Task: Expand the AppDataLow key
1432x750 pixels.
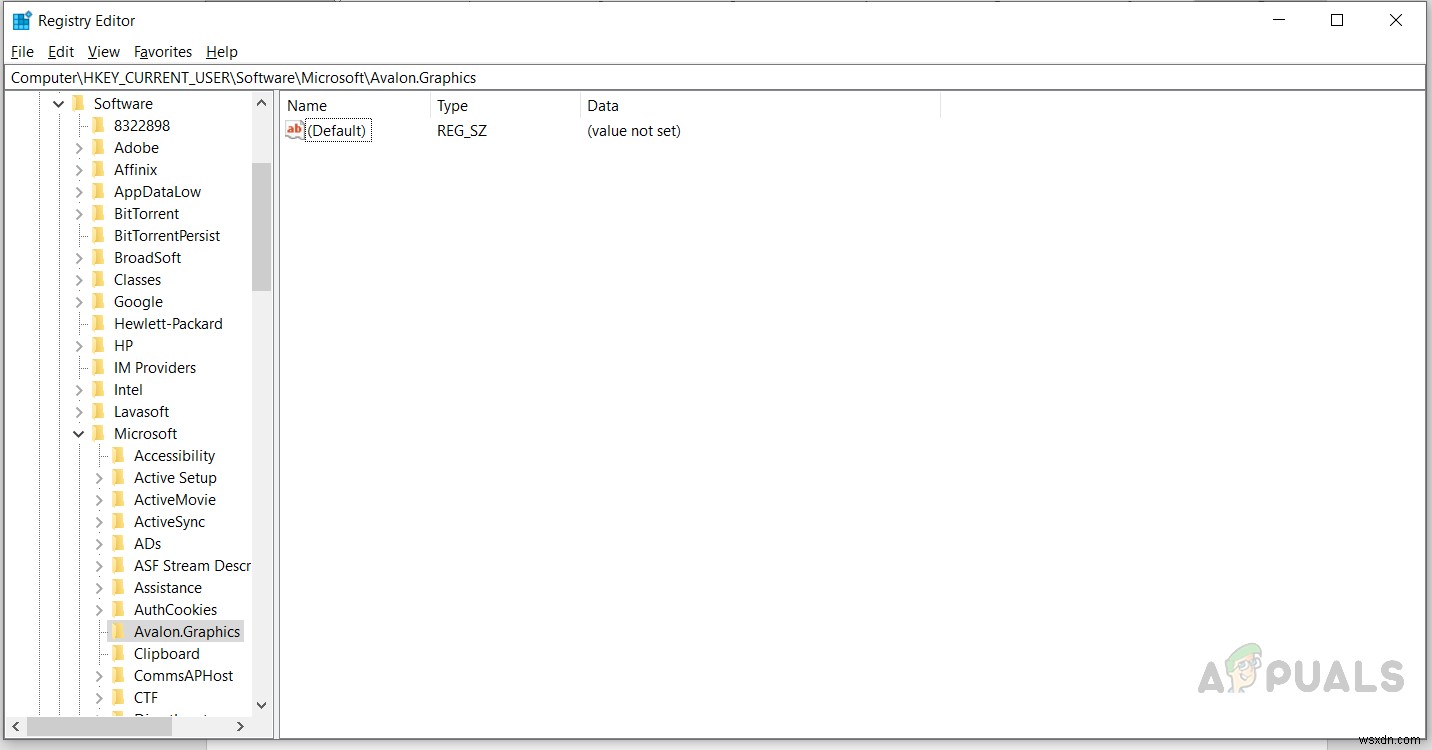Action: [x=79, y=191]
